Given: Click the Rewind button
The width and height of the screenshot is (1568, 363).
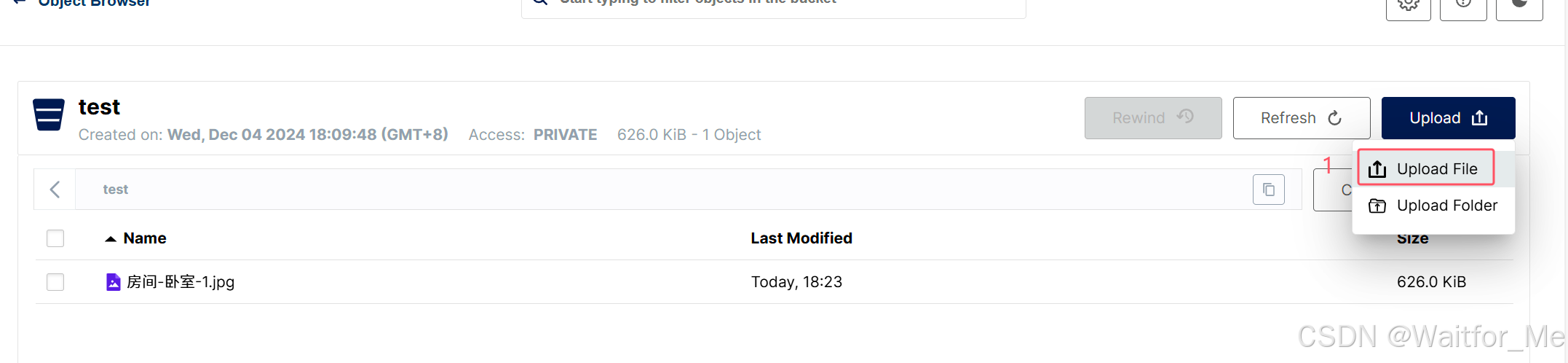Looking at the screenshot, I should point(1153,118).
